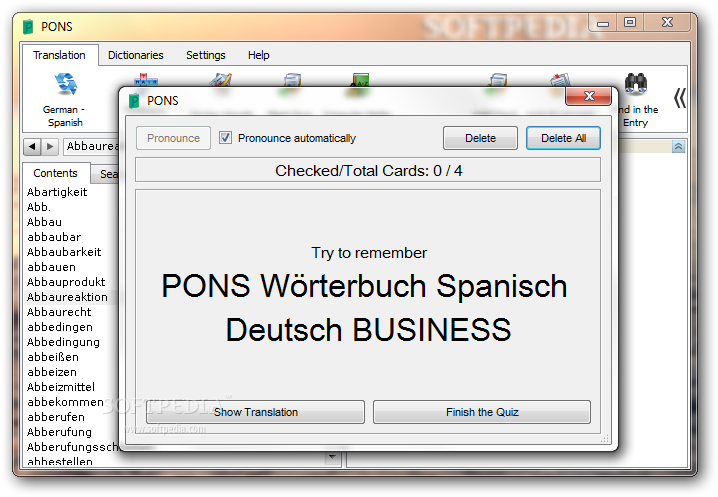The height and width of the screenshot is (497, 718).
Task: Select abbeißen in the word list
Action: click(x=53, y=357)
